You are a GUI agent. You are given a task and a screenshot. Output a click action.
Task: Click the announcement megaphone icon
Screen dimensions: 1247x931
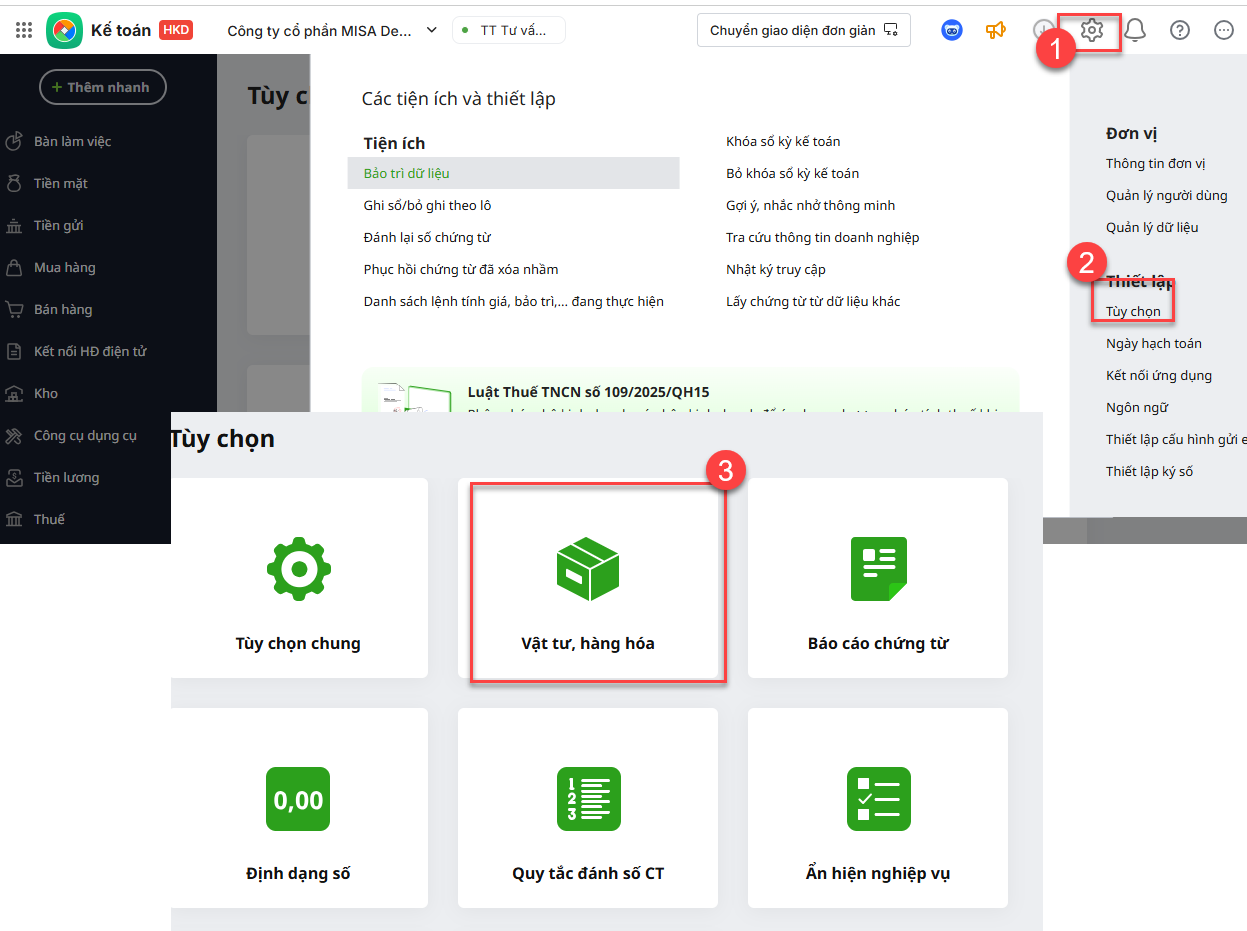tap(995, 31)
